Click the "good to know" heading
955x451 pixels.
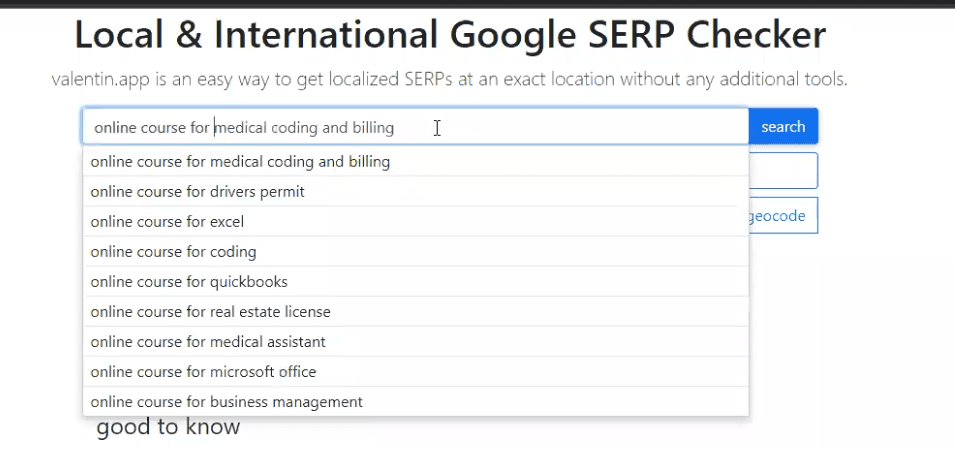pos(168,427)
